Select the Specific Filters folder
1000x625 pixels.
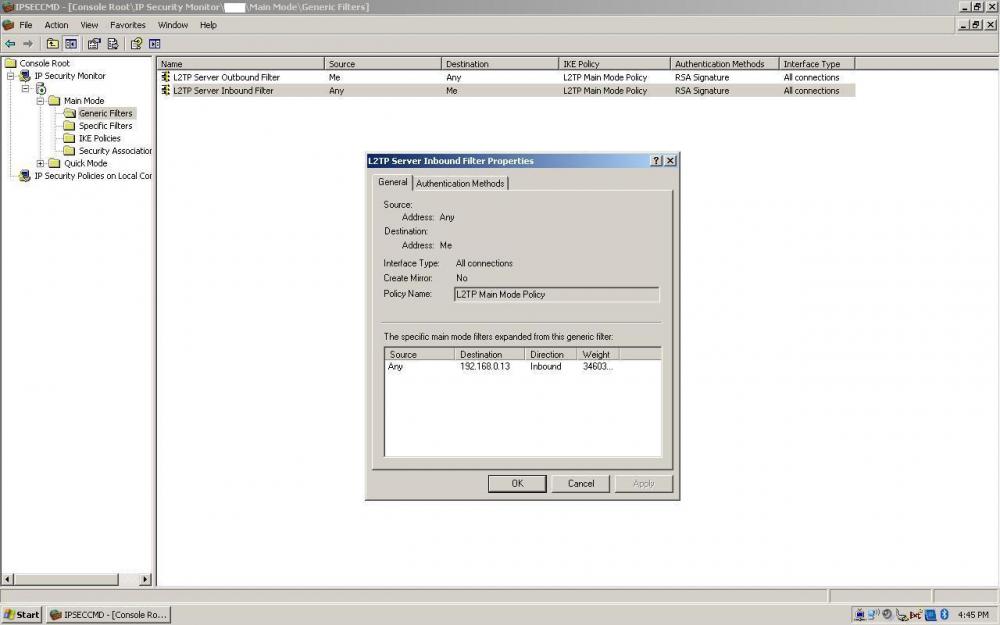coord(105,126)
